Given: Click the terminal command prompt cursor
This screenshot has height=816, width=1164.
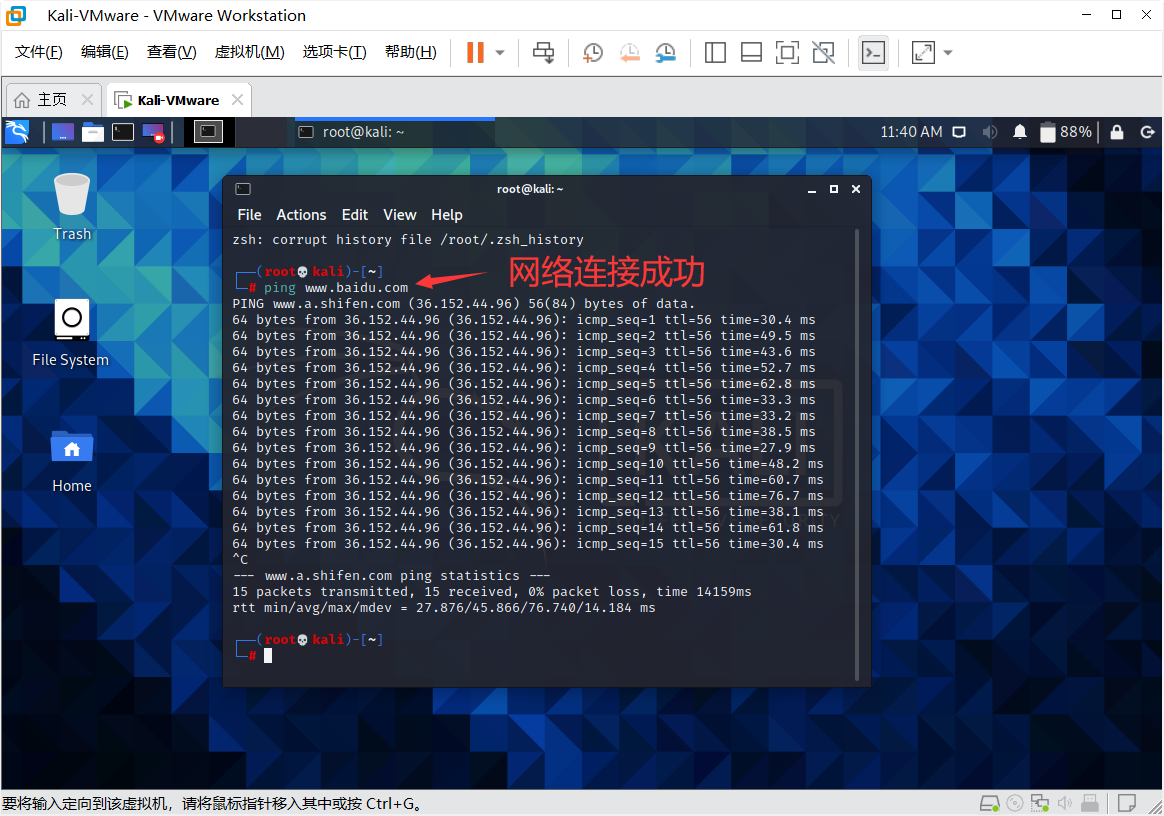Looking at the screenshot, I should [268, 656].
